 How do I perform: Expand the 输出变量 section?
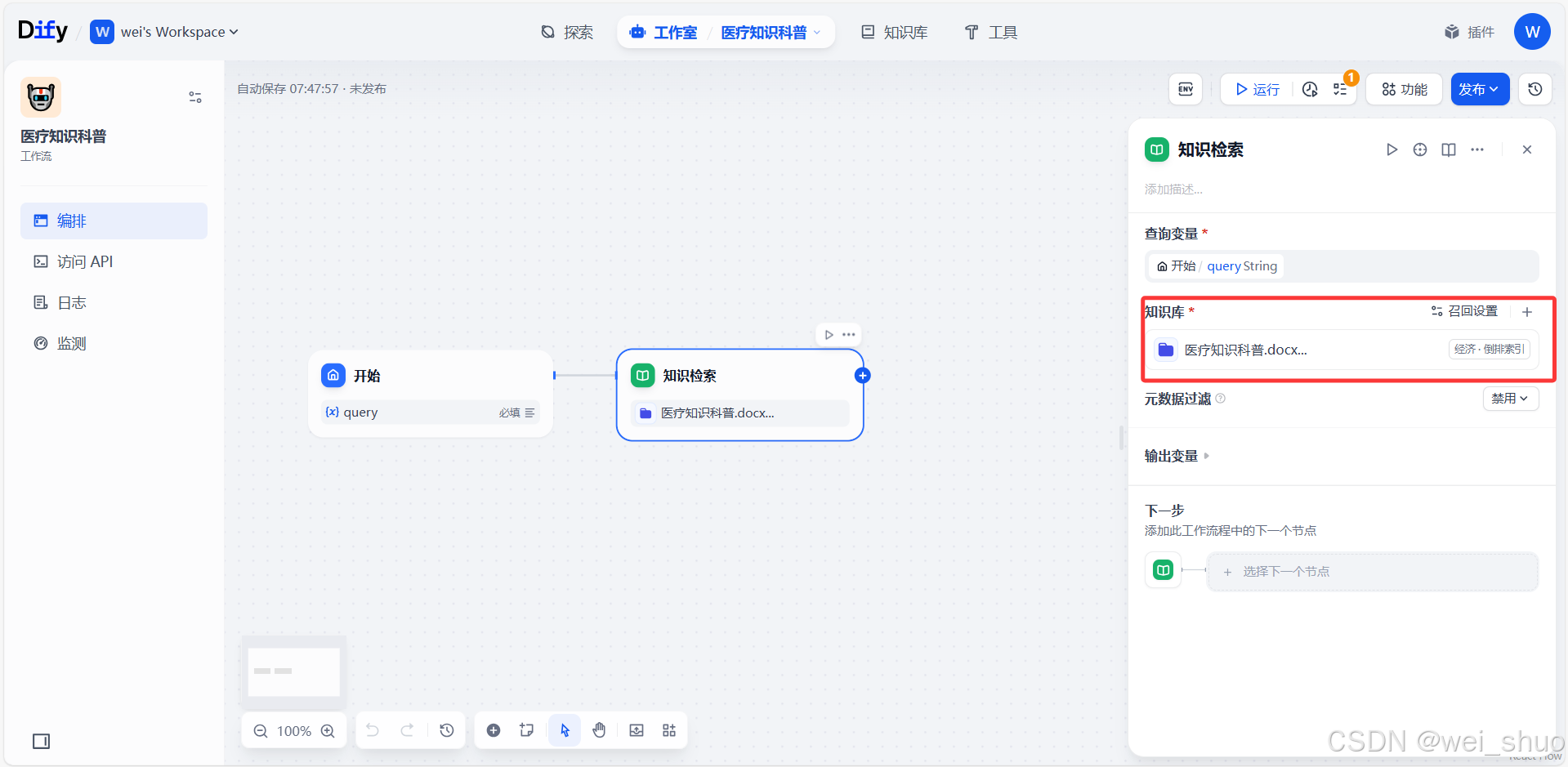coord(1177,456)
